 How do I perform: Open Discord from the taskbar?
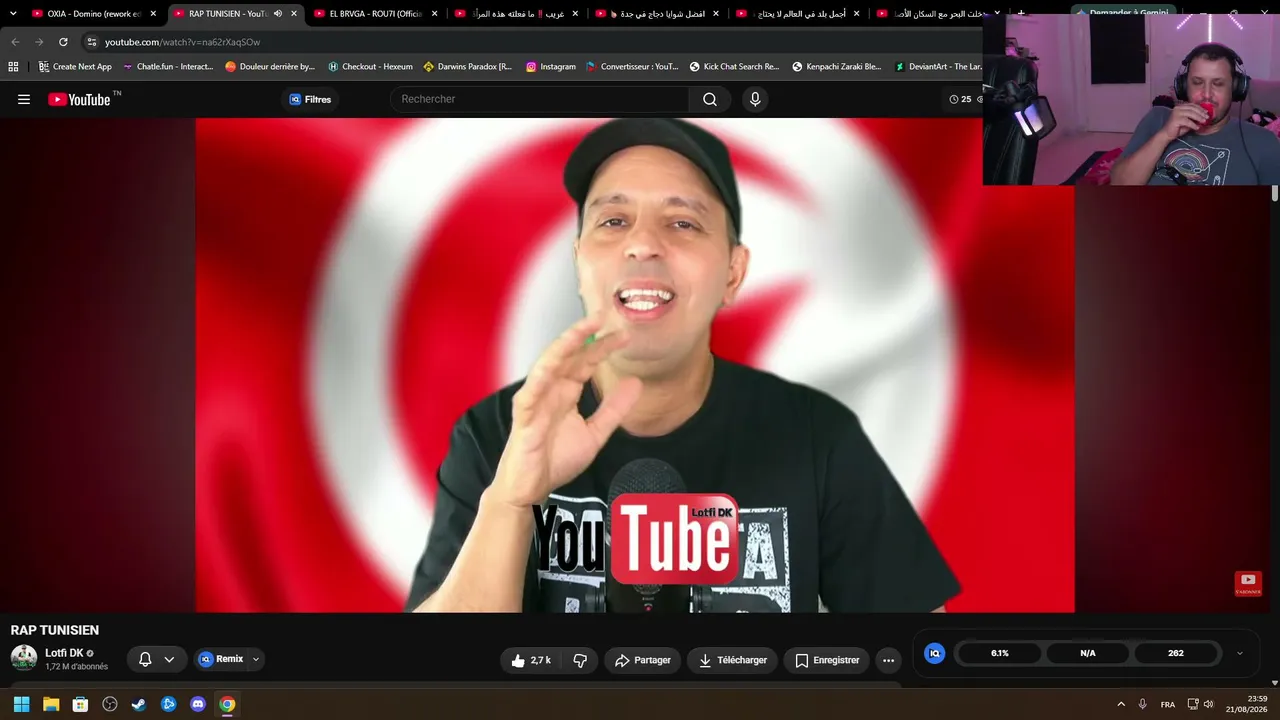click(x=198, y=704)
